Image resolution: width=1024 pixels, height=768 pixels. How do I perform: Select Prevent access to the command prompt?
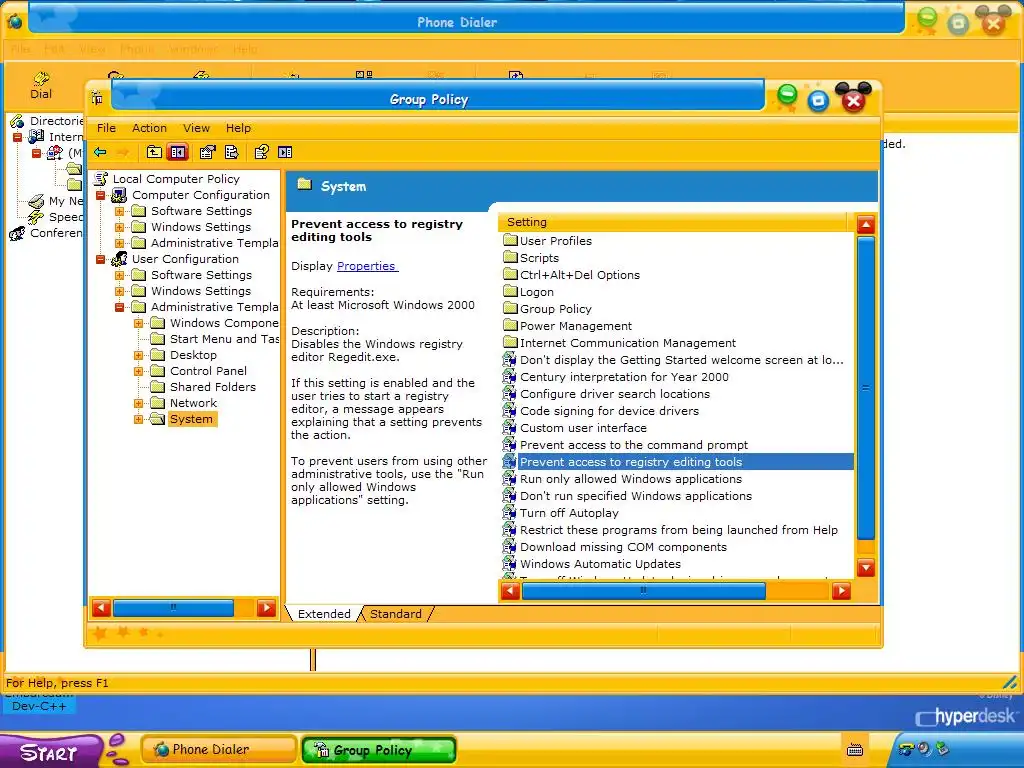point(633,445)
